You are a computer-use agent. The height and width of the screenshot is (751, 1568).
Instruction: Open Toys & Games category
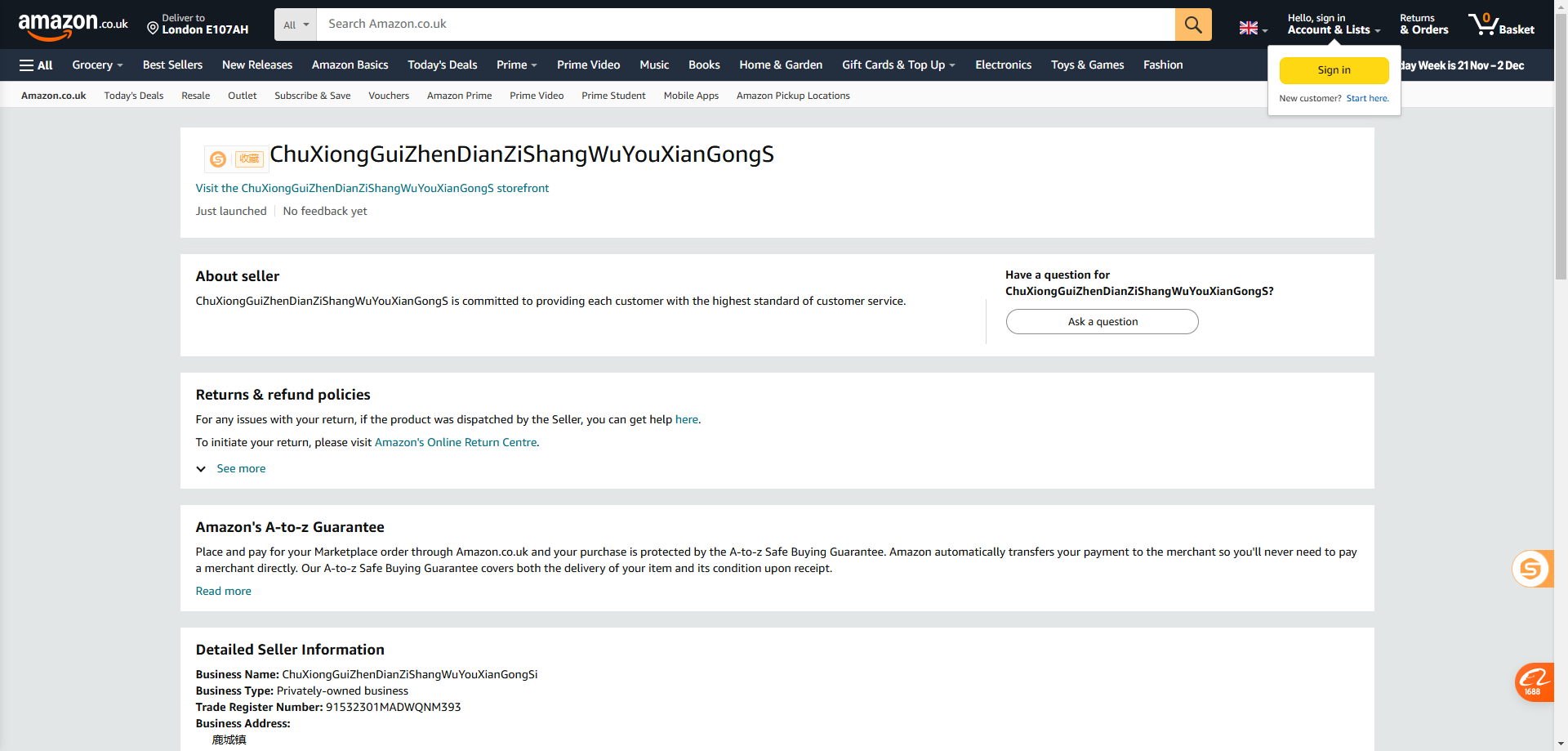click(x=1087, y=65)
